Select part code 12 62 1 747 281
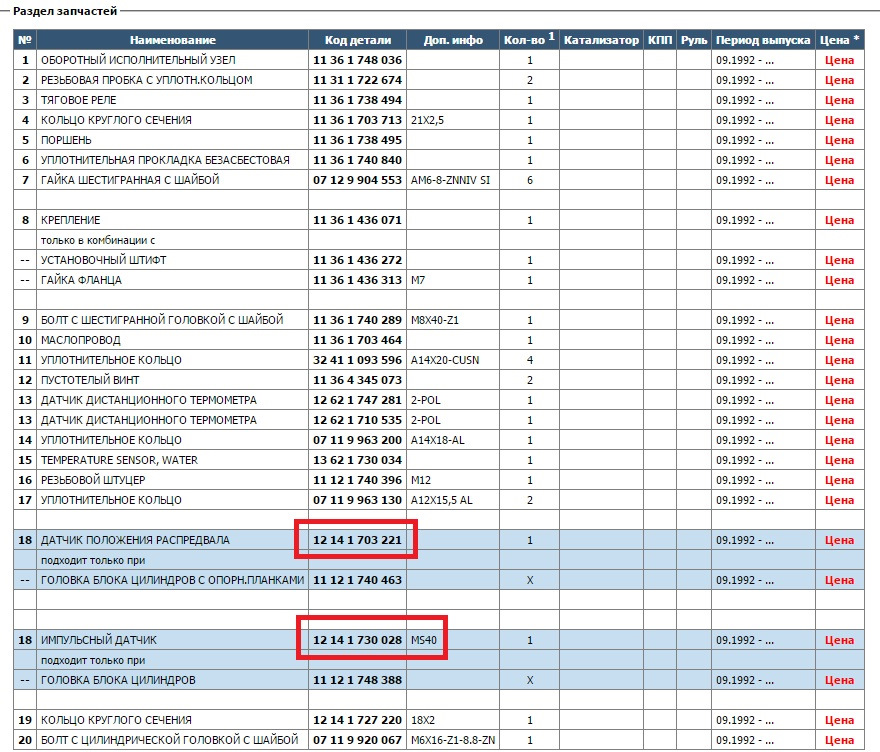Image resolution: width=880 pixels, height=752 pixels. click(358, 400)
